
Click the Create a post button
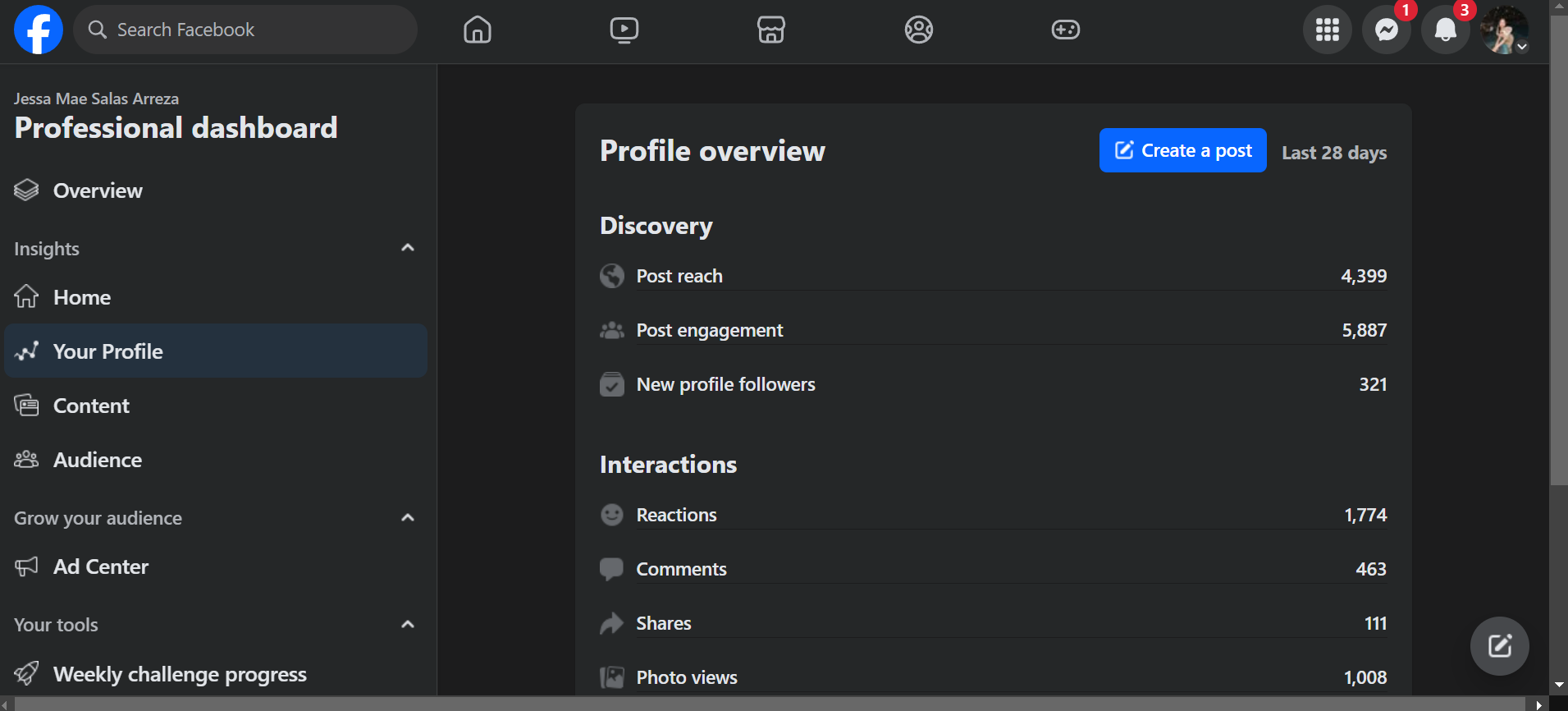(x=1182, y=150)
